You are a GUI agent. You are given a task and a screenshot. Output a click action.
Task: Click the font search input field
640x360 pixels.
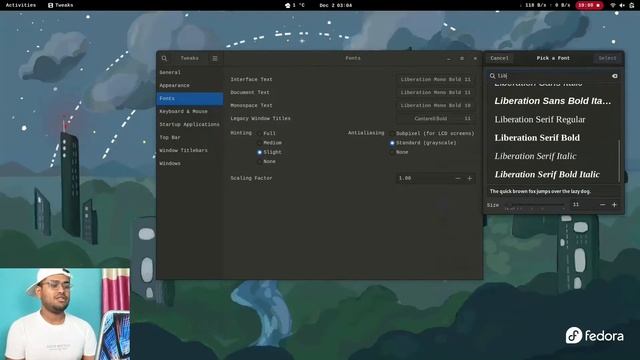pos(553,76)
